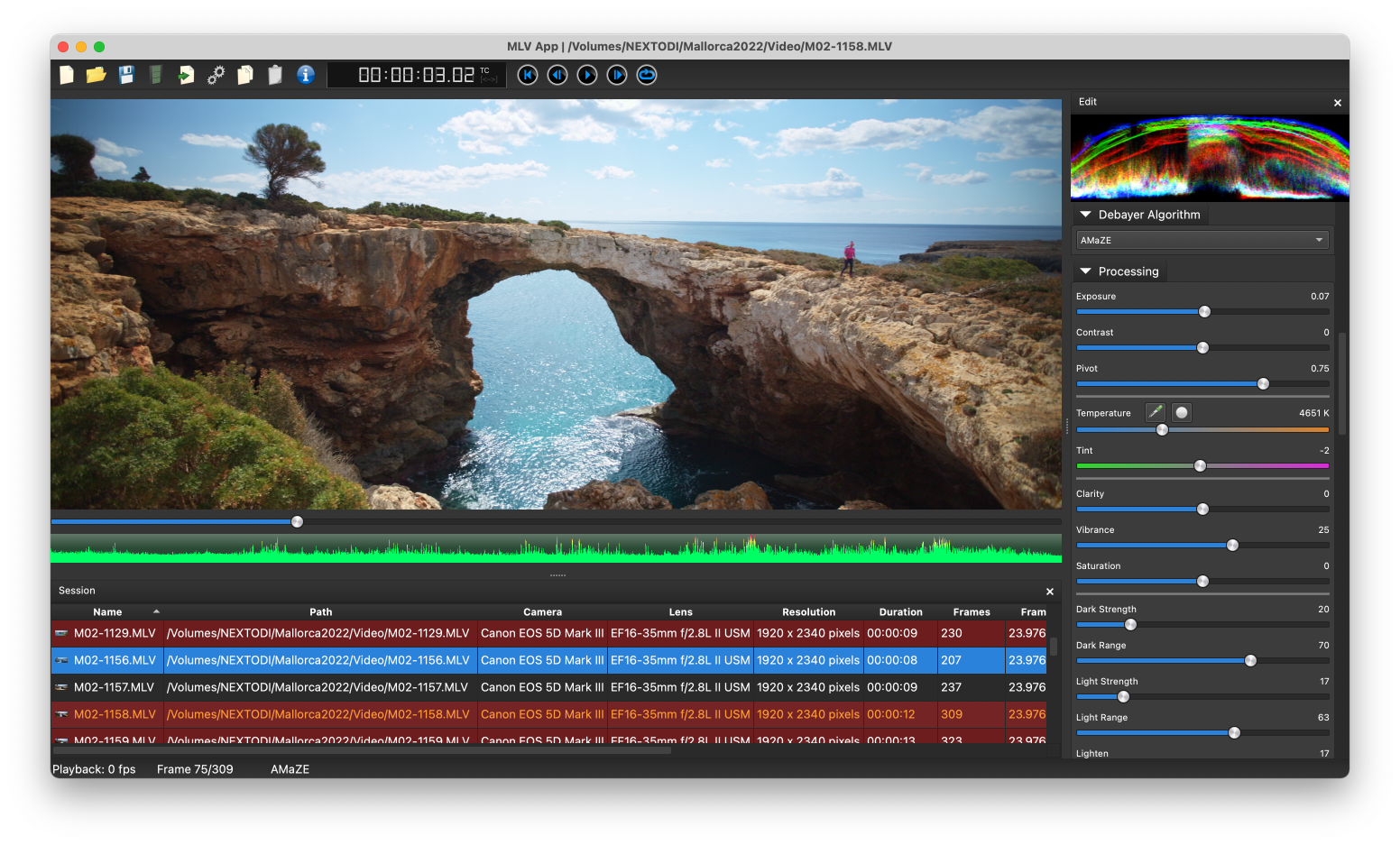Screen dimensions: 1400x845
Task: Click the timecode display
Action: click(x=417, y=75)
